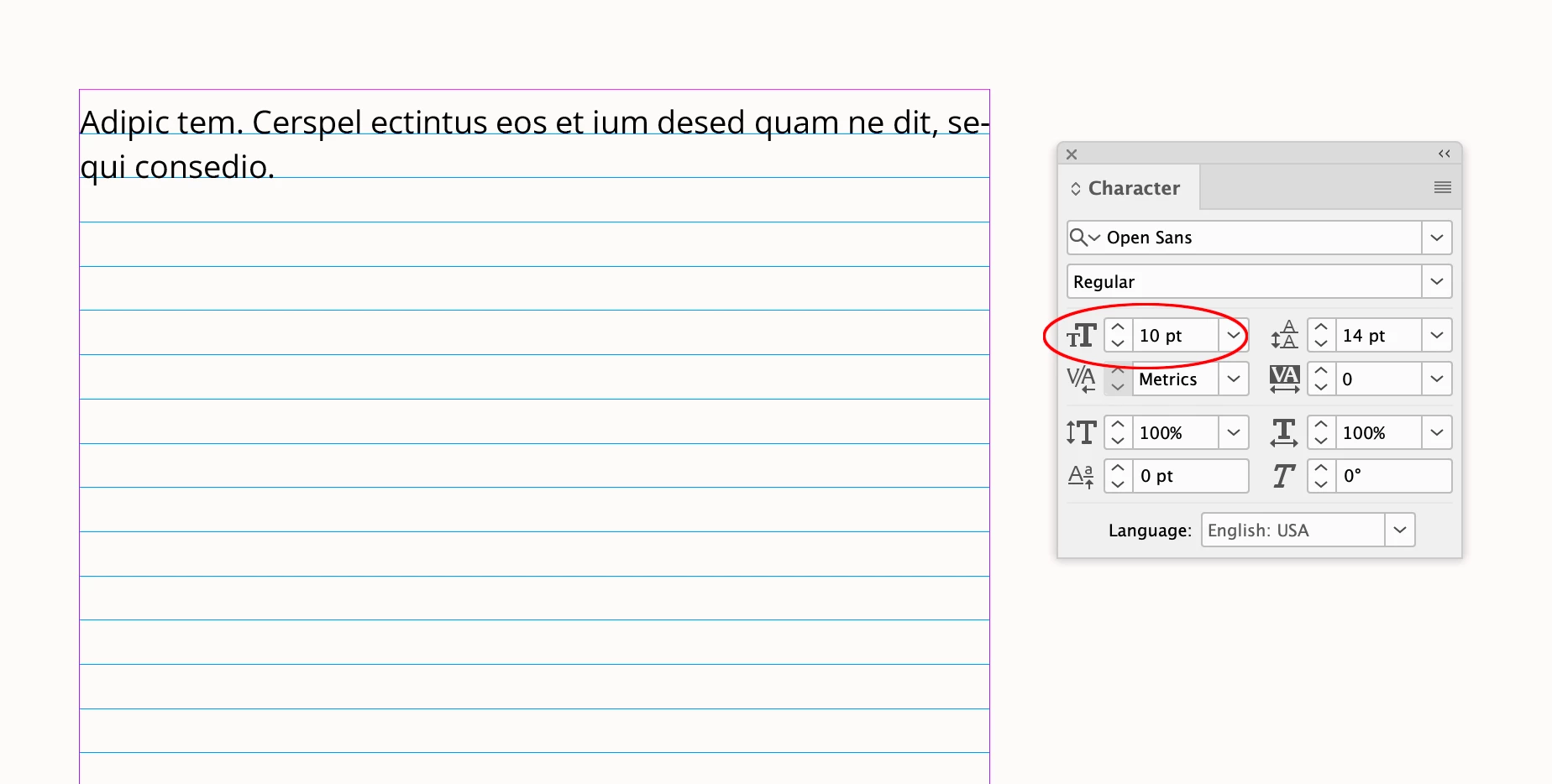Screen dimensions: 1552x784
Task: Click the baseline shift icon
Action: tap(1081, 476)
